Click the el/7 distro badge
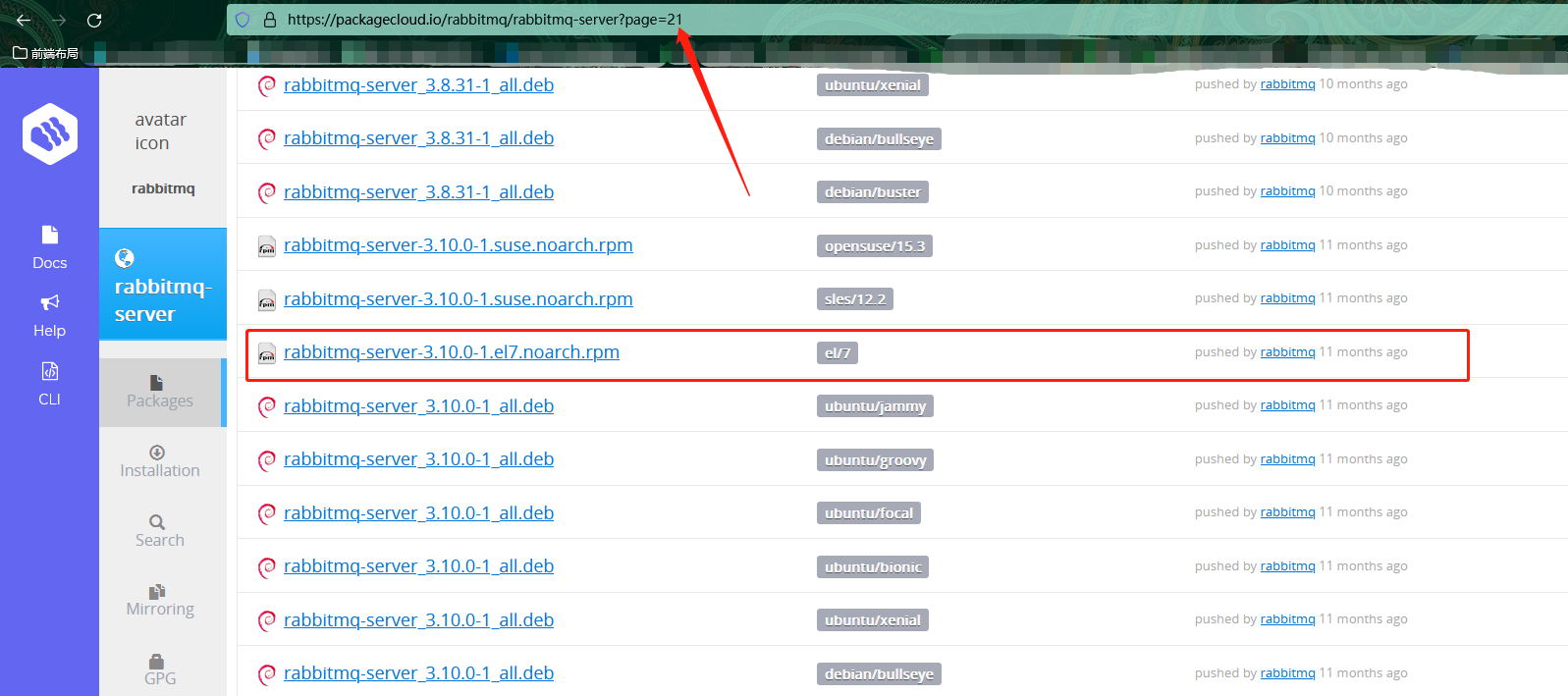1568x696 pixels. [x=838, y=353]
